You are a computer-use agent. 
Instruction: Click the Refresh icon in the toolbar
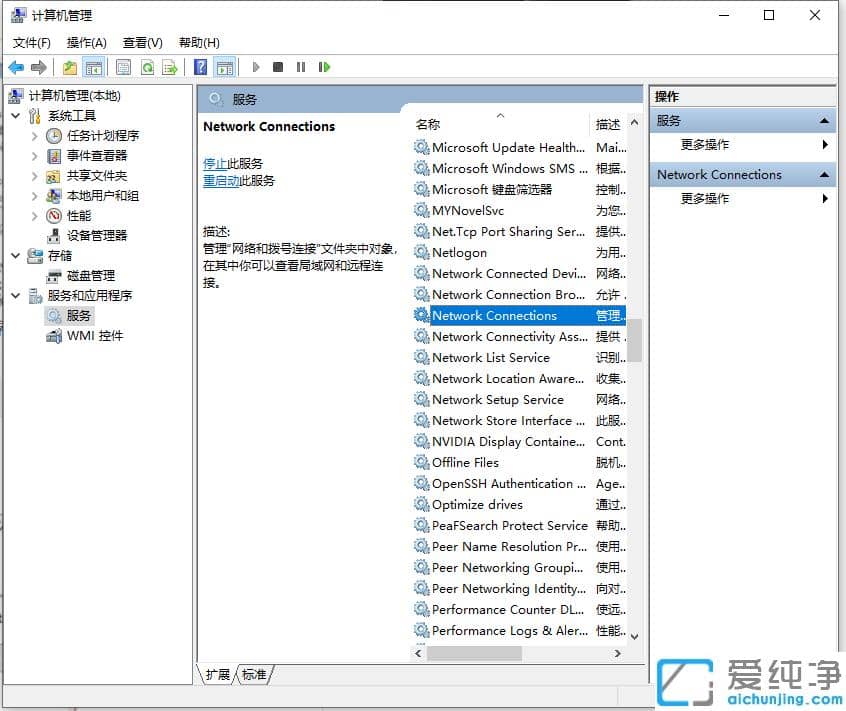(x=149, y=67)
